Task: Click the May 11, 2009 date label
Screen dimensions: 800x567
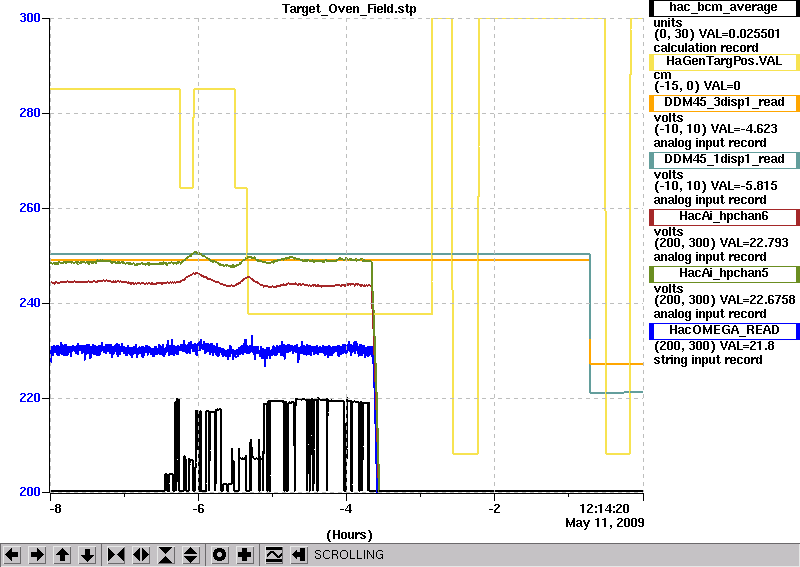Action: [605, 523]
